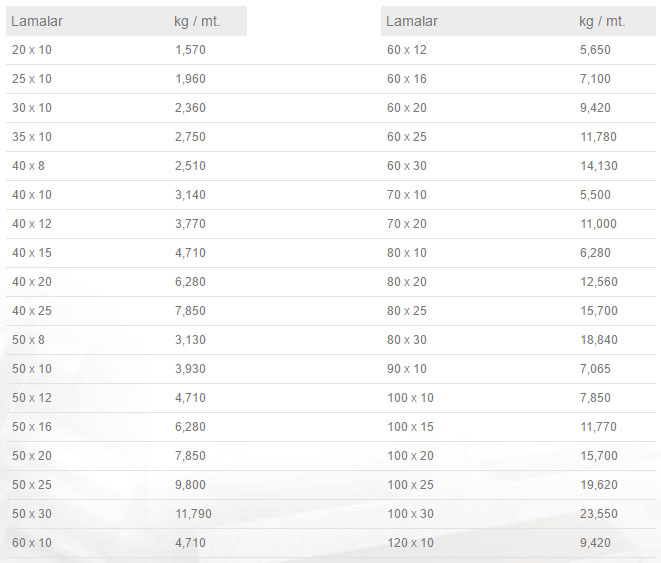Click the 40 x 25 row label
The height and width of the screenshot is (563, 661).
tap(31, 311)
